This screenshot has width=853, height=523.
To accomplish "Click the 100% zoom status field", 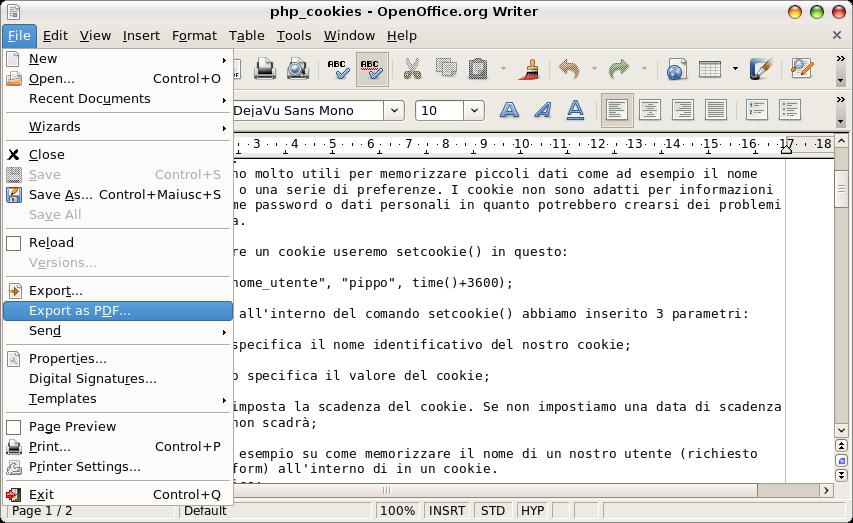I will 398,510.
